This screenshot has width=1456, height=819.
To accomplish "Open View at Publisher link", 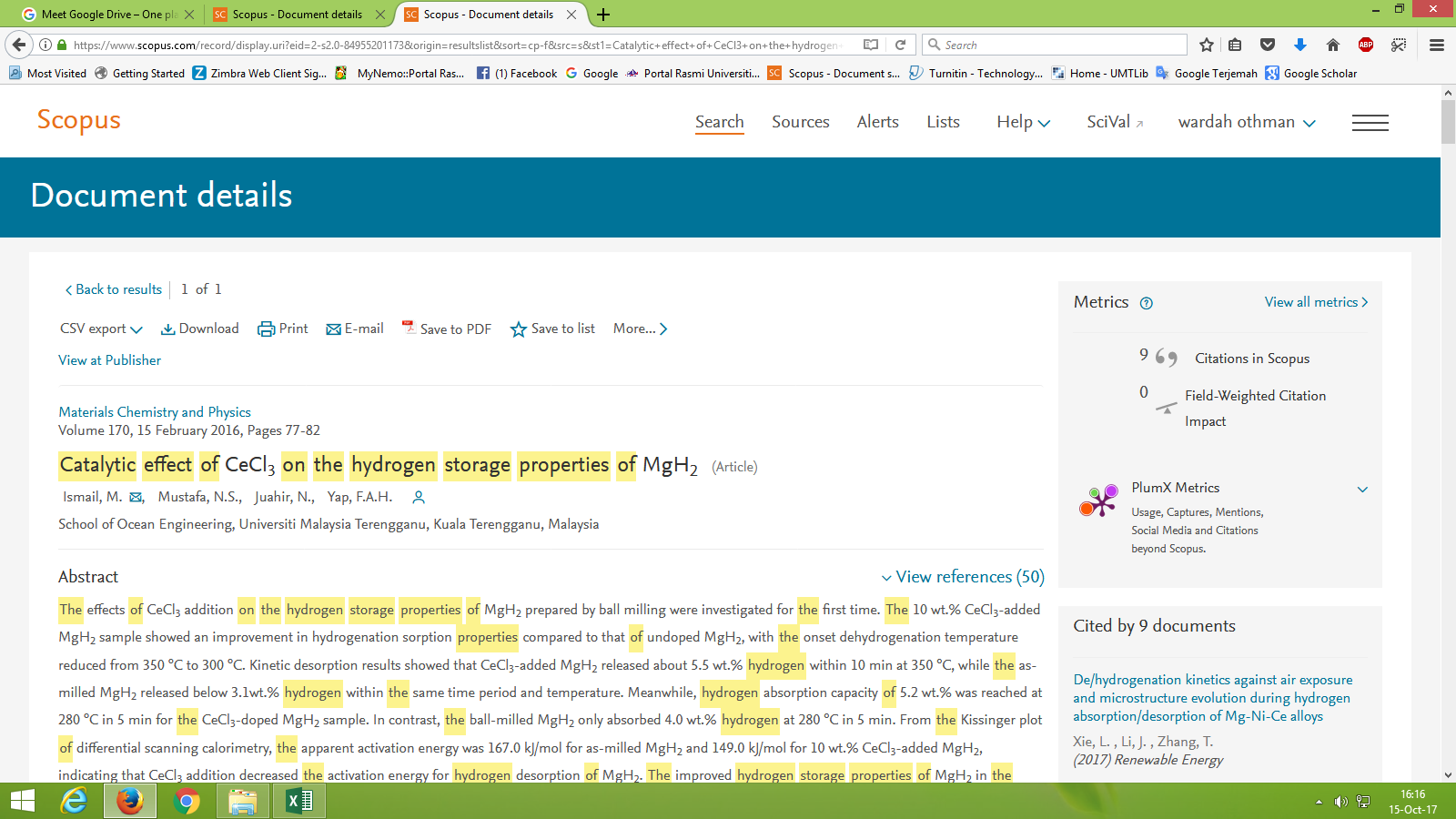I will point(109,360).
